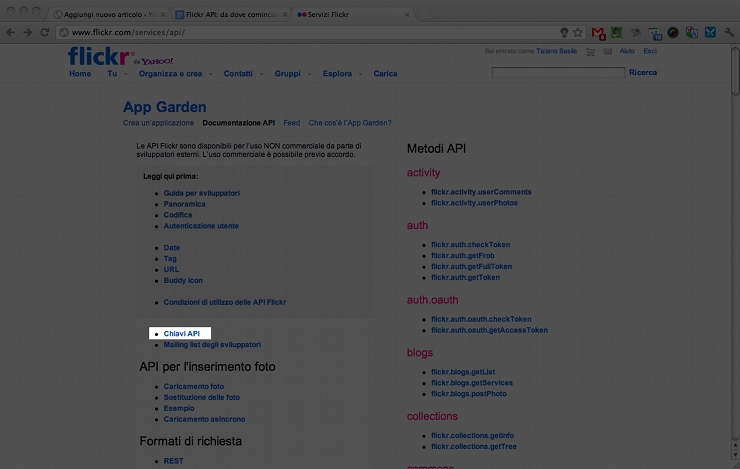Open flickr.auth.checkToken method
This screenshot has width=740, height=469.
[471, 245]
